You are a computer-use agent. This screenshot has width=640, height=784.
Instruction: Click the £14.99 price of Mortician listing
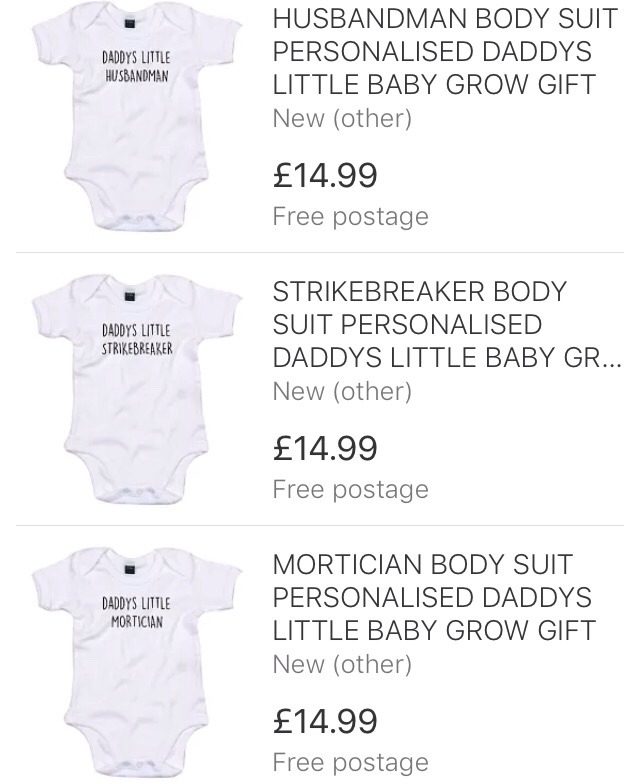(325, 721)
